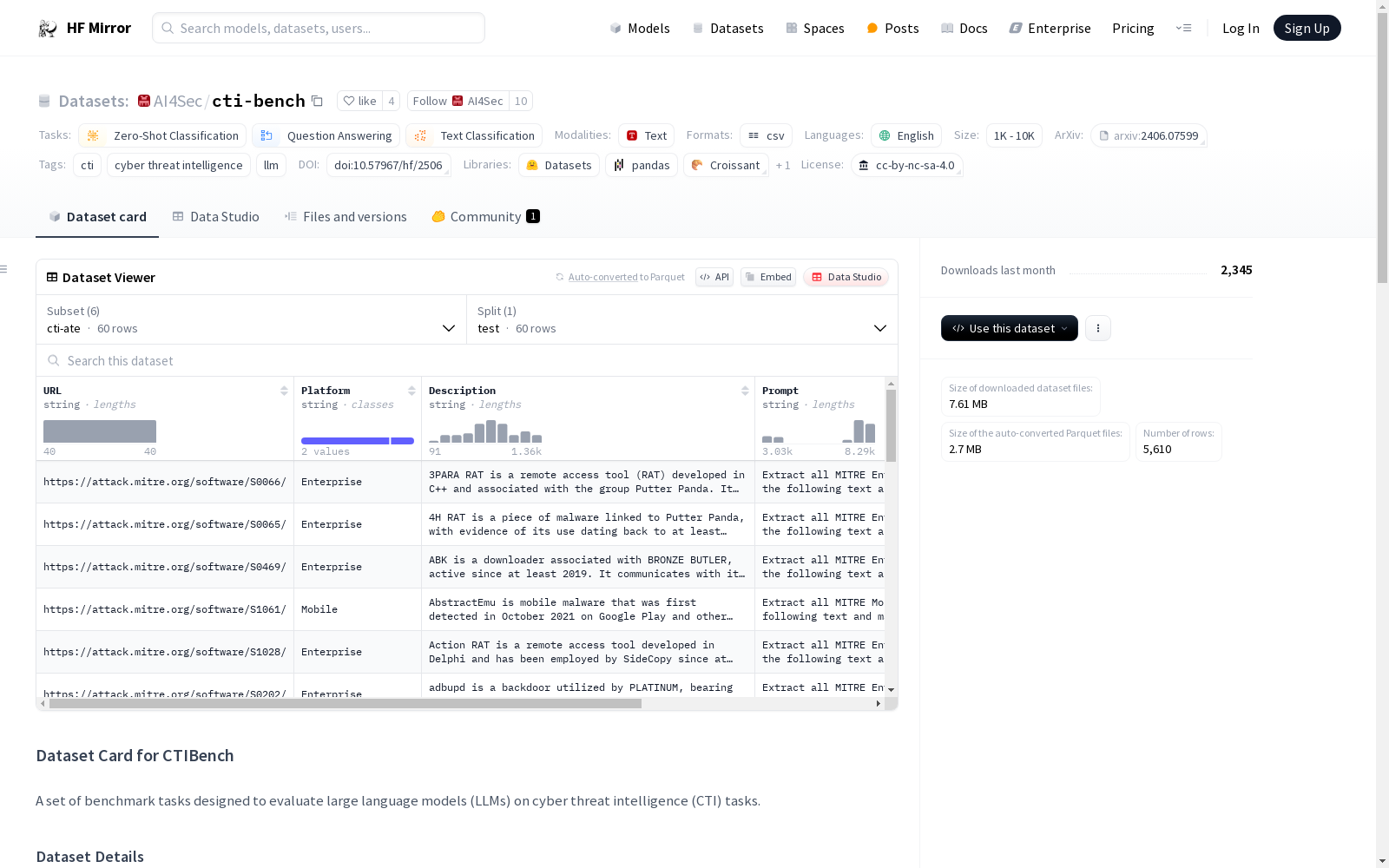Click the heart like button
Screen dimensions: 1389x868
[359, 102]
